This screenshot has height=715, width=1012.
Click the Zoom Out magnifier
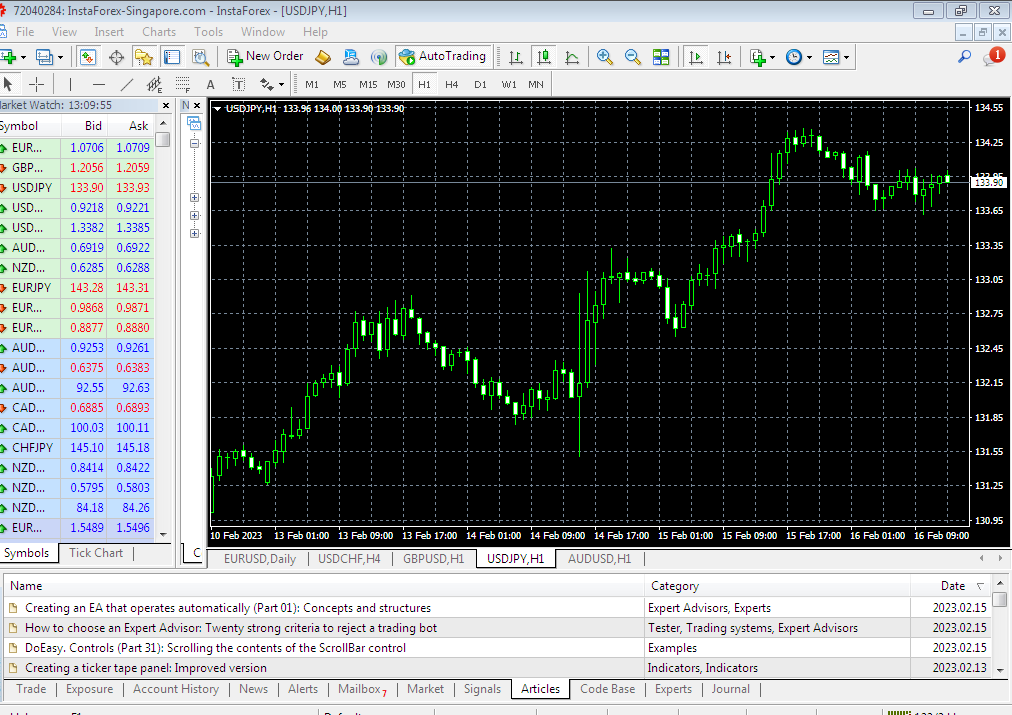click(632, 57)
